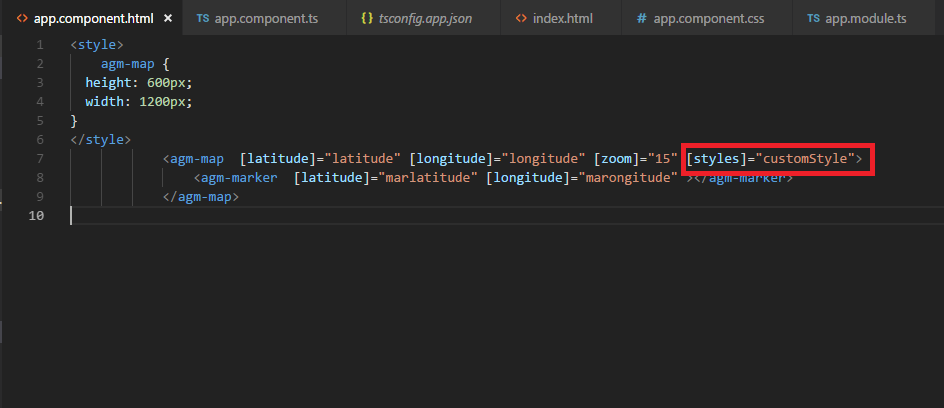944x408 pixels.
Task: Click the closing </agm-map> tag on line 9
Action: tap(201, 197)
